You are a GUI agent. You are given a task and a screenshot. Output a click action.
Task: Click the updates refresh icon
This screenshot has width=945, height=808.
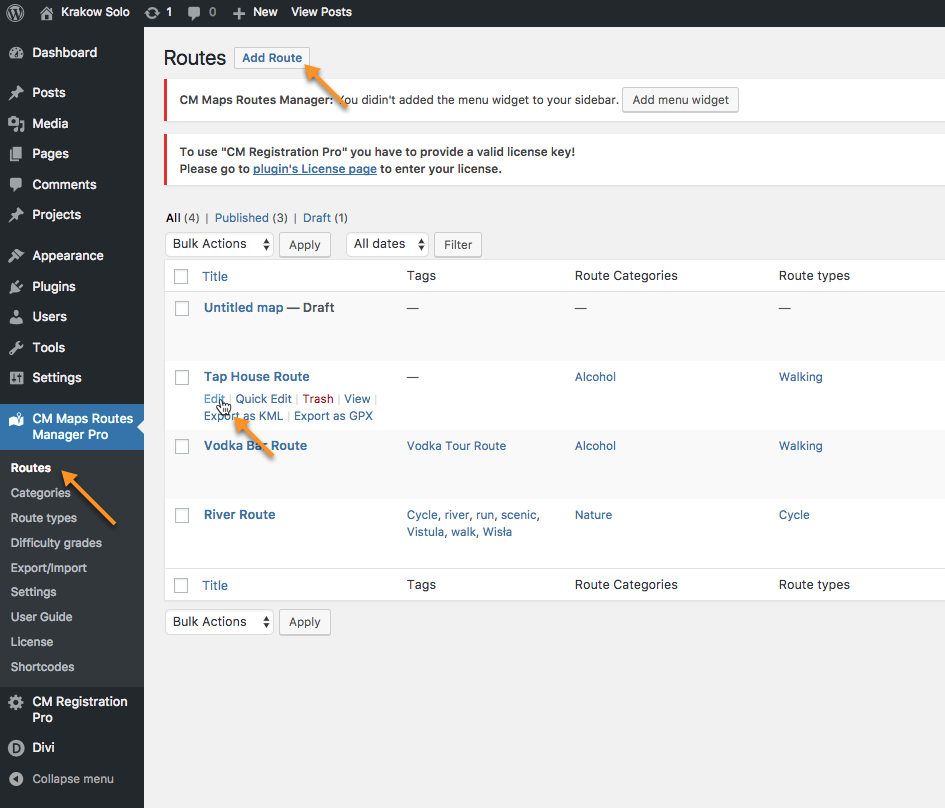point(152,13)
